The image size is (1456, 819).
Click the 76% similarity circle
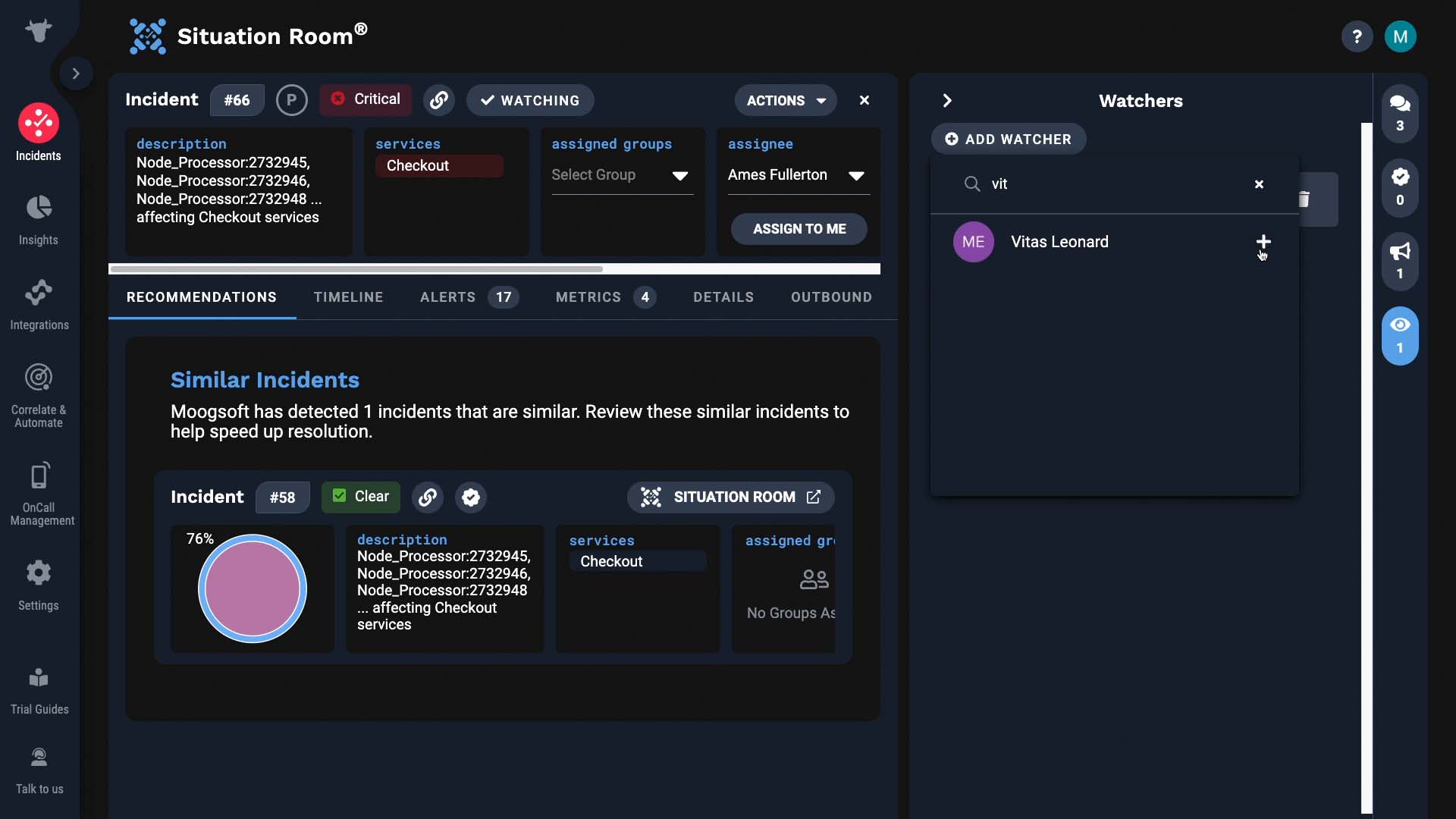click(x=253, y=589)
